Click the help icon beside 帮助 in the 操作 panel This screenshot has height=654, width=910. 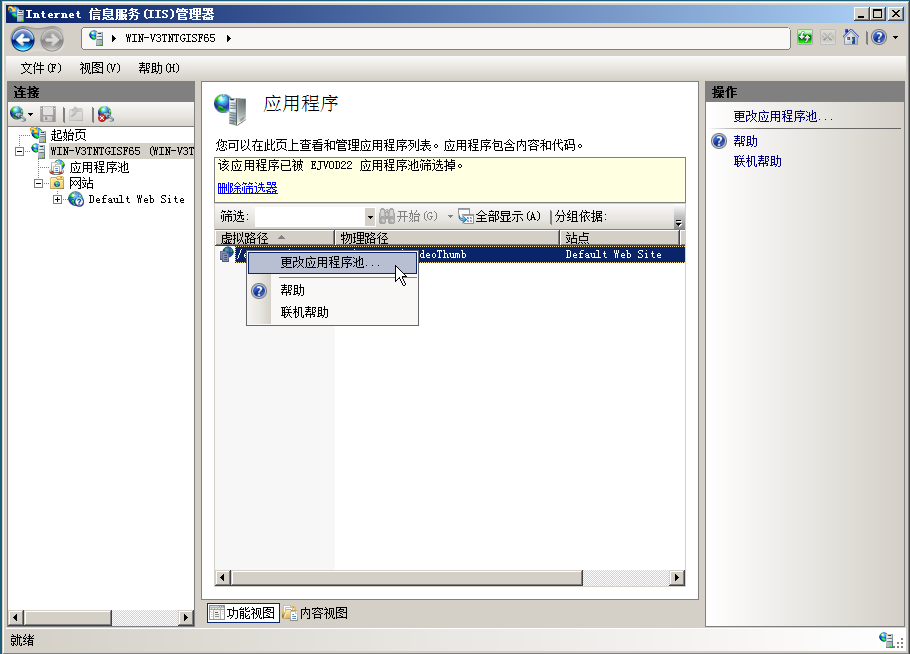tap(719, 141)
